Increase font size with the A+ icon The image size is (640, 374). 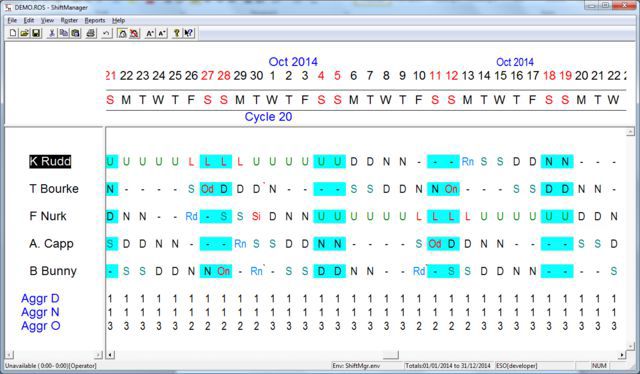pos(150,33)
